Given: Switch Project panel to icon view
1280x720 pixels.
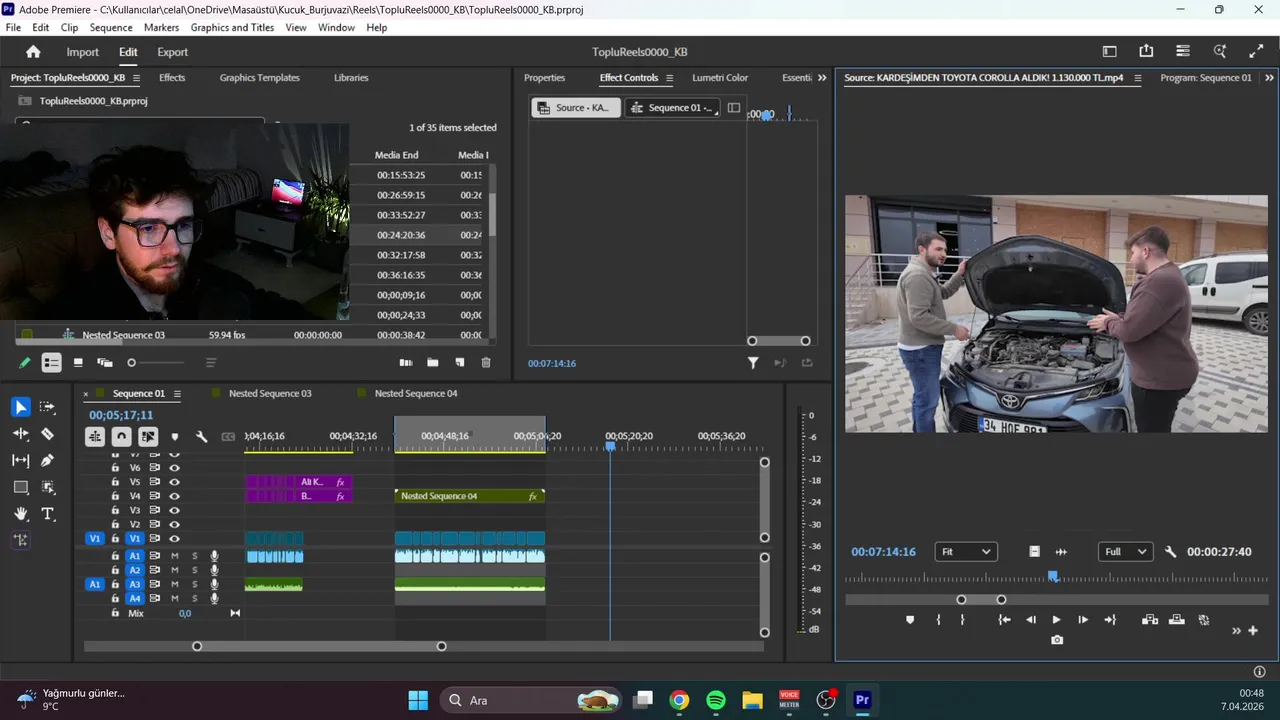Looking at the screenshot, I should pos(78,363).
